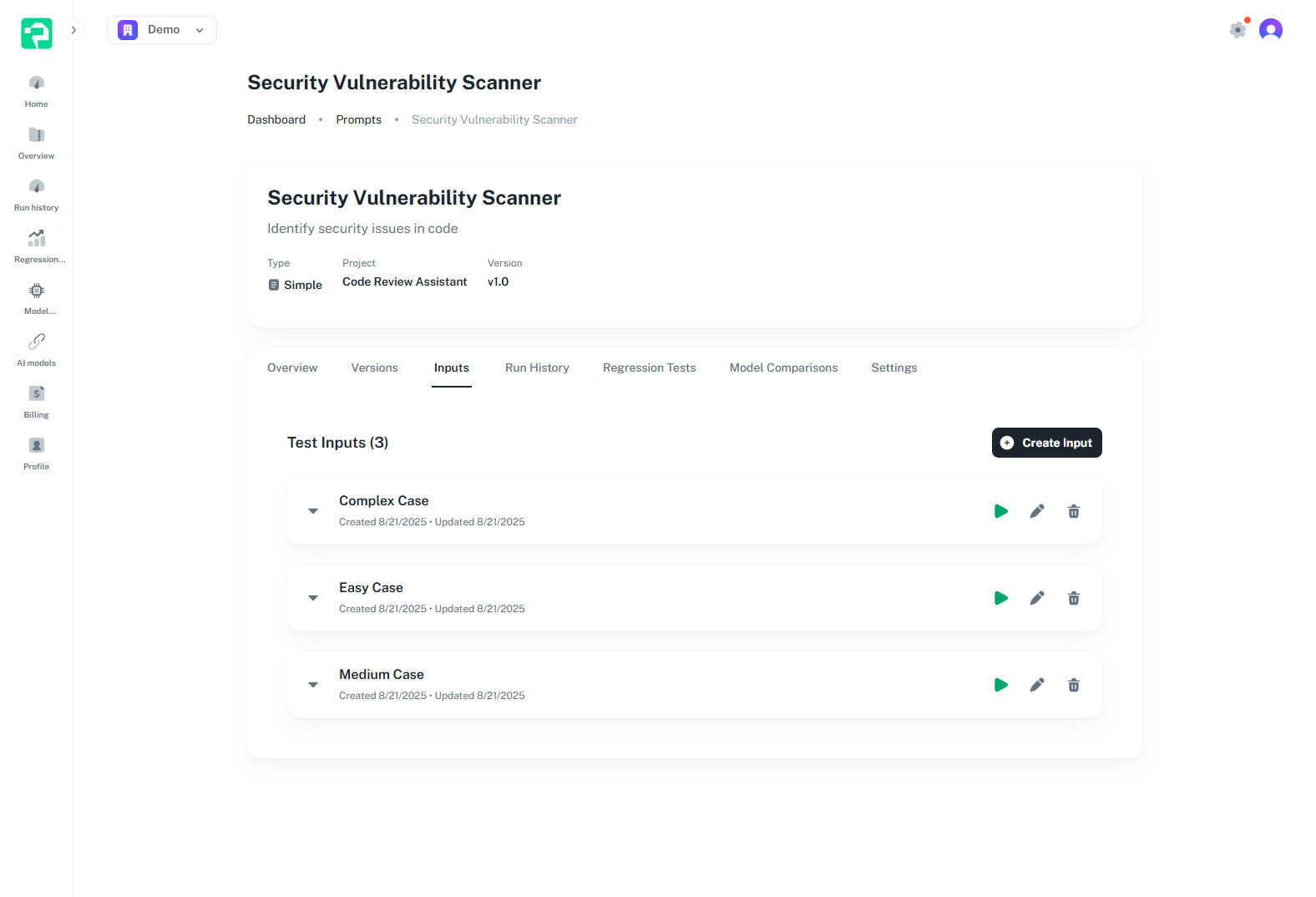Open Run history in sidebar
This screenshot has height=897, width=1316.
pos(36,195)
